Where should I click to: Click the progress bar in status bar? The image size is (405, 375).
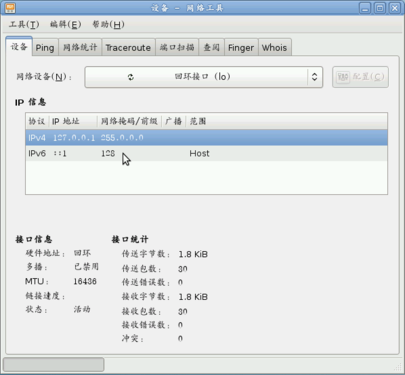54,364
